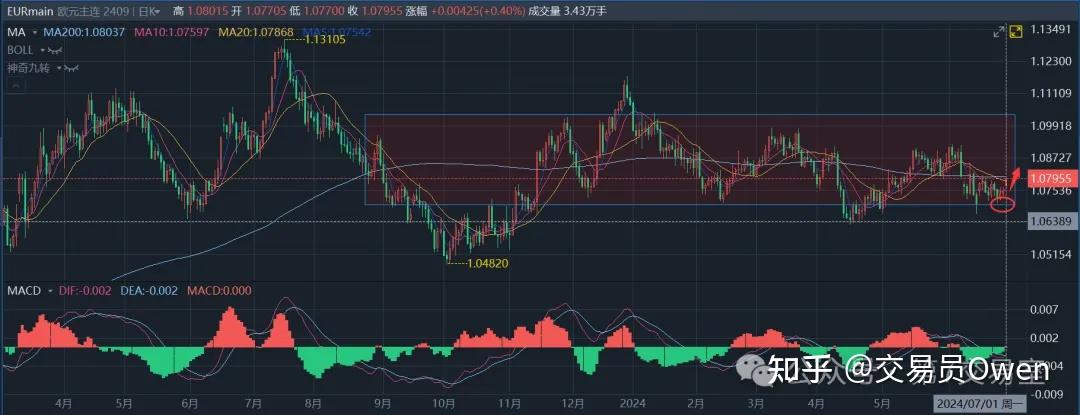This screenshot has width=1080, height=415.
Task: Click the 1.04820 low price label
Action: click(488, 263)
